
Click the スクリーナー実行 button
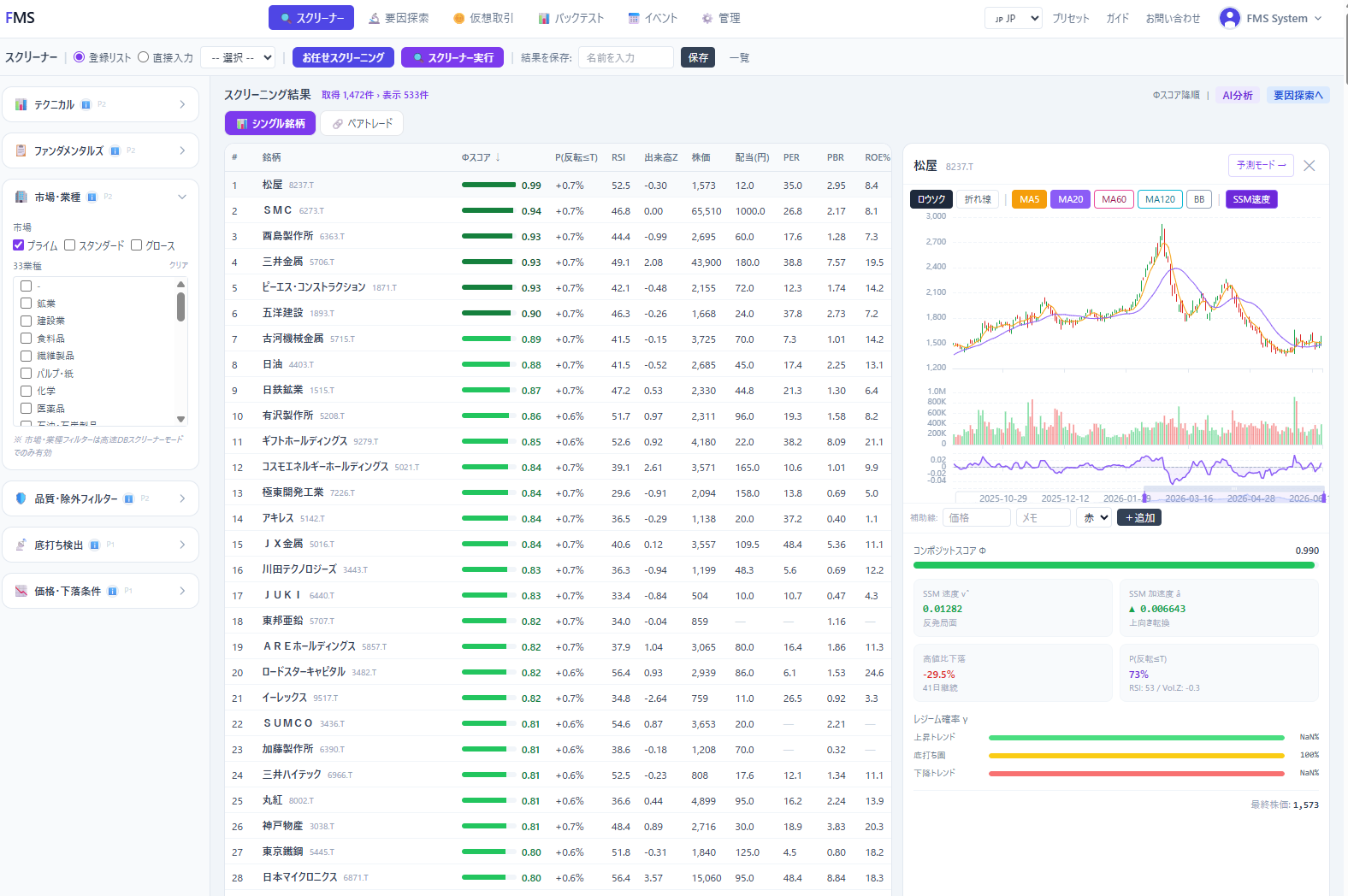coord(452,57)
